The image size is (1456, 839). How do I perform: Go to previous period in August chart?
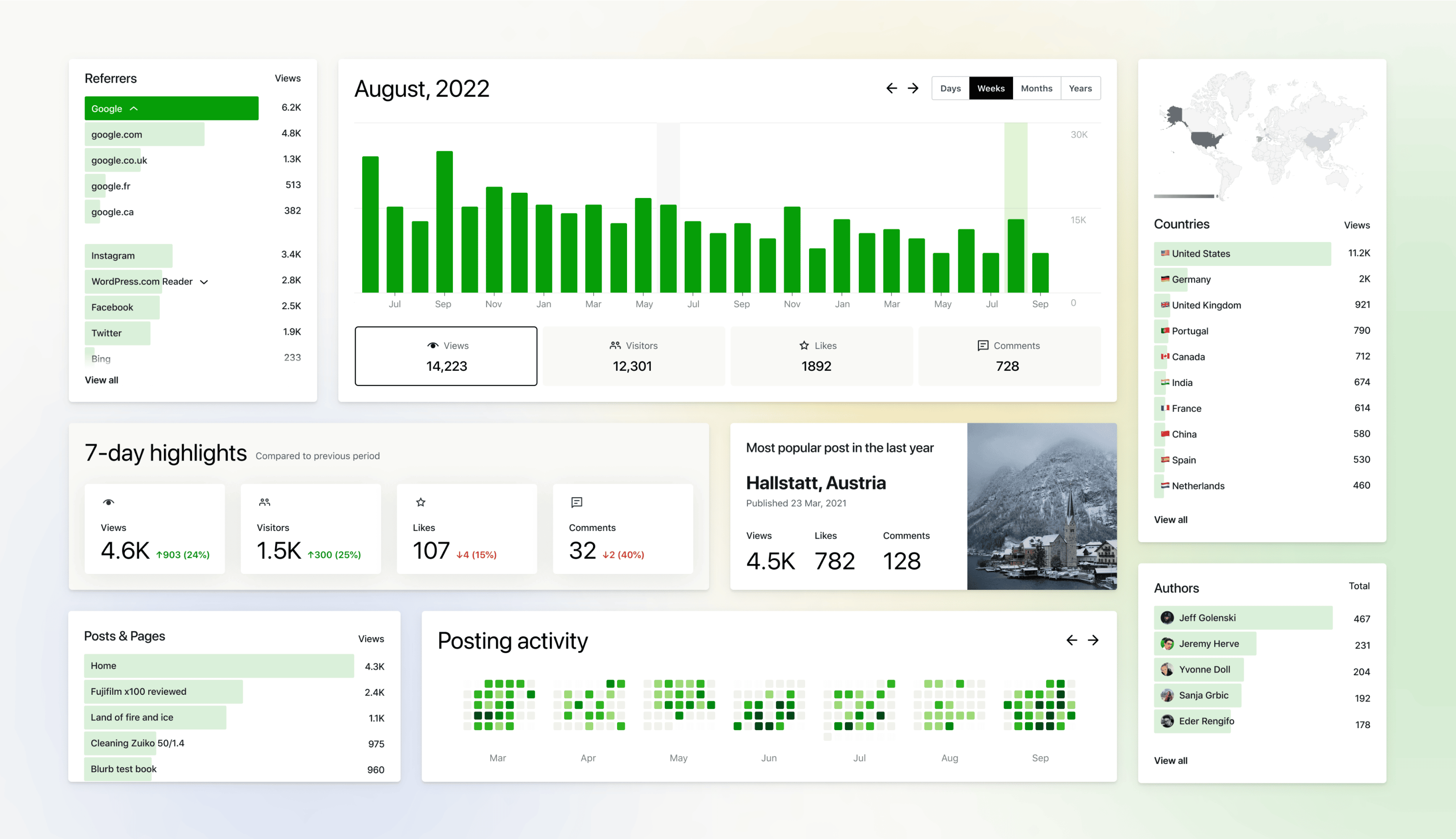(x=891, y=88)
